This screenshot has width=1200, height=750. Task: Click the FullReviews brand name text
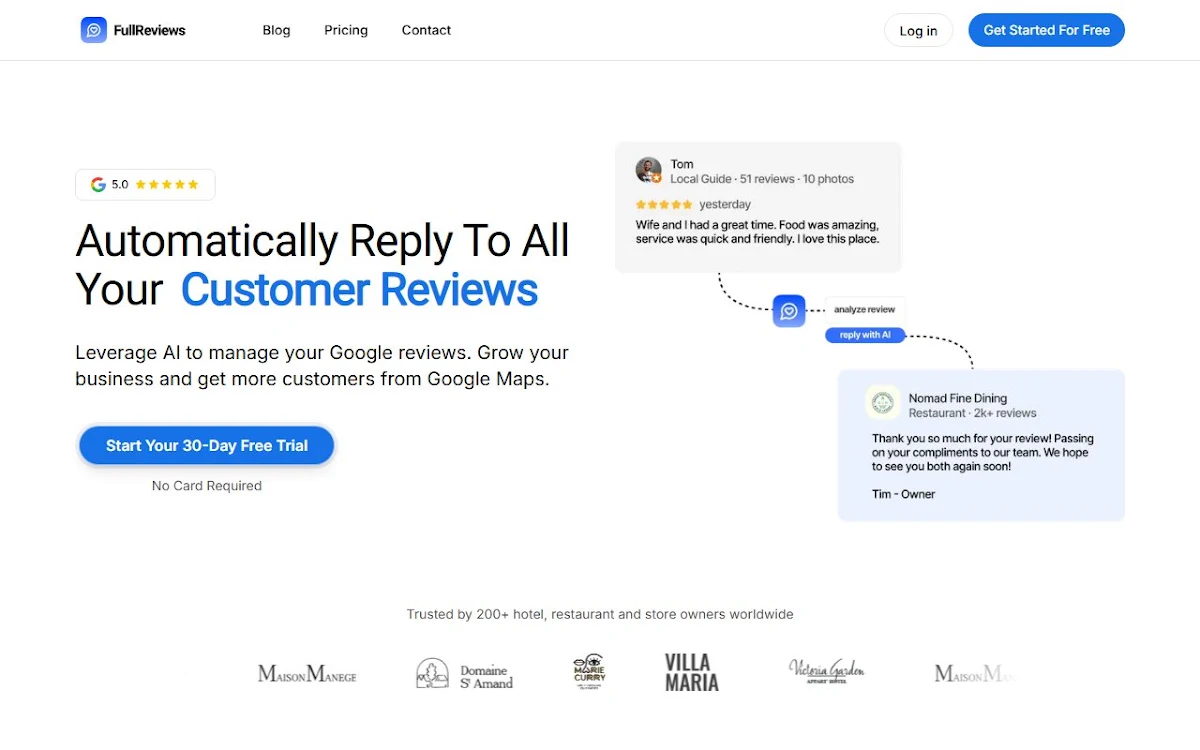point(149,30)
